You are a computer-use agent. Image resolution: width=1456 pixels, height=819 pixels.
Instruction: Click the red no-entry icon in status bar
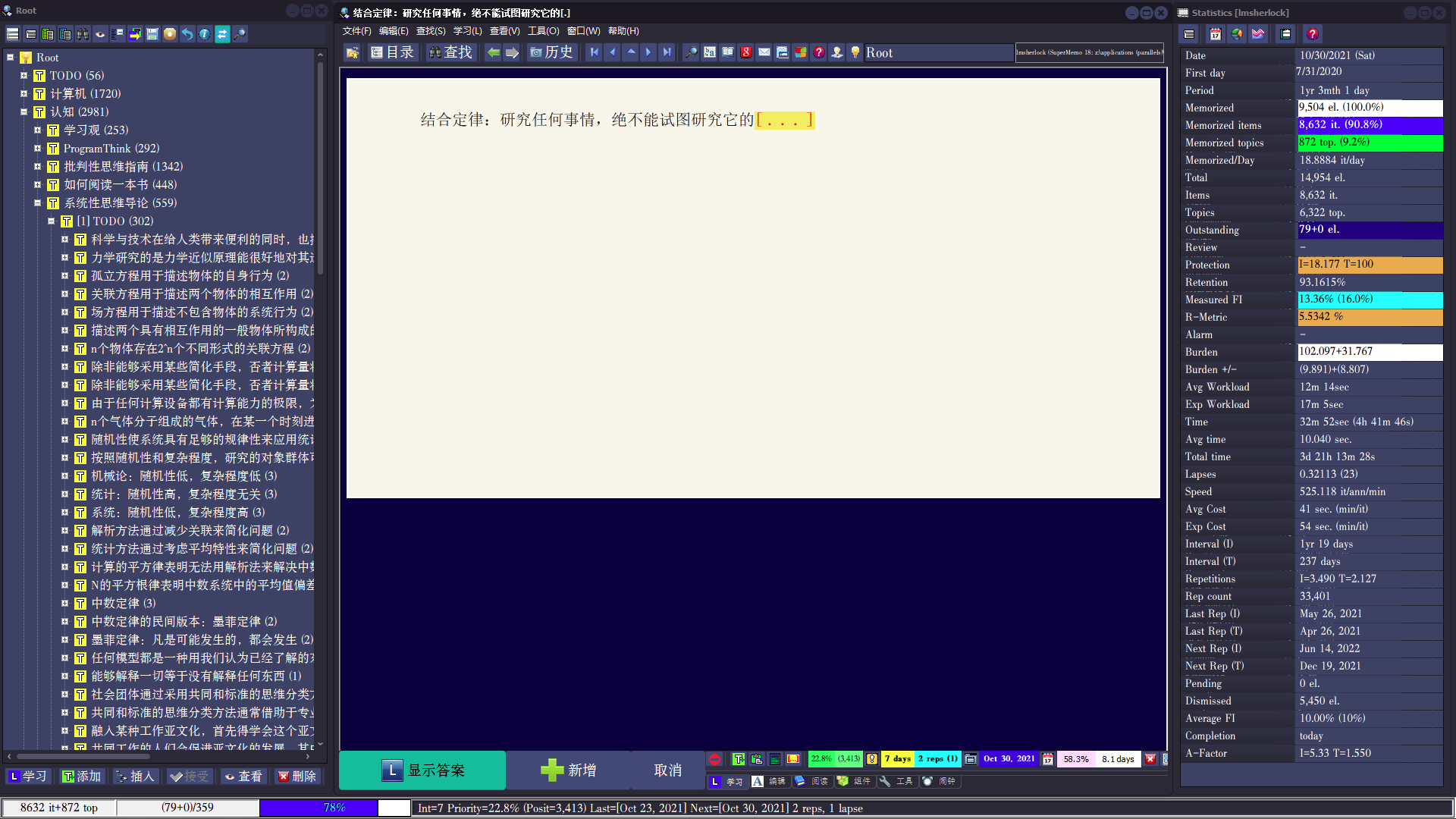tap(714, 759)
